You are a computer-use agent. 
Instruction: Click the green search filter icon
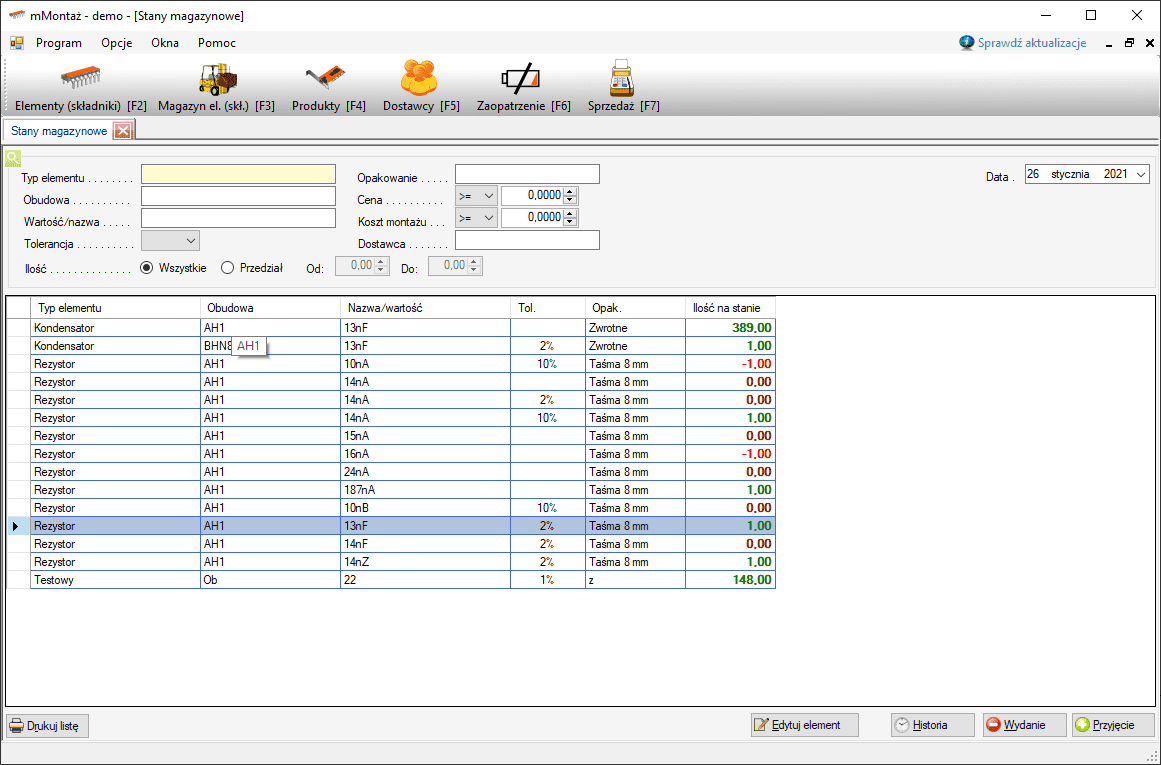12,157
